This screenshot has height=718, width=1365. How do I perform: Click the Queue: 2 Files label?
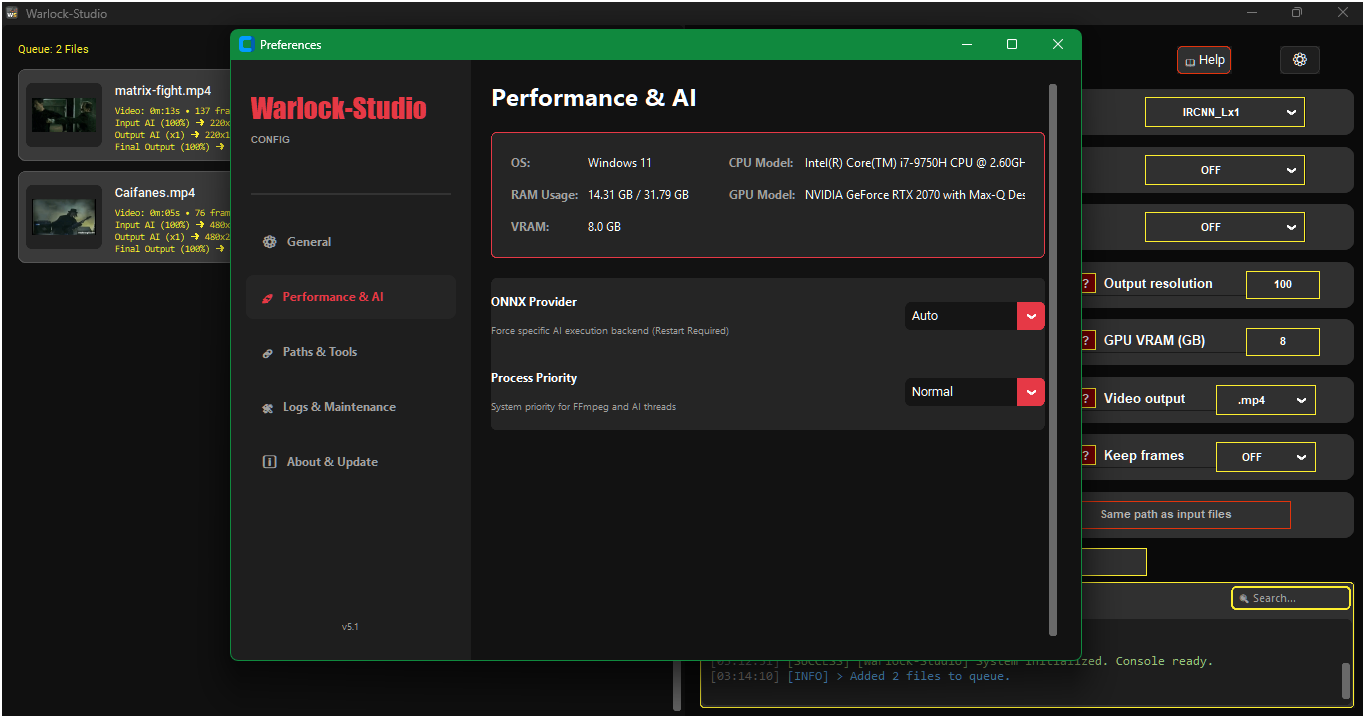(53, 49)
